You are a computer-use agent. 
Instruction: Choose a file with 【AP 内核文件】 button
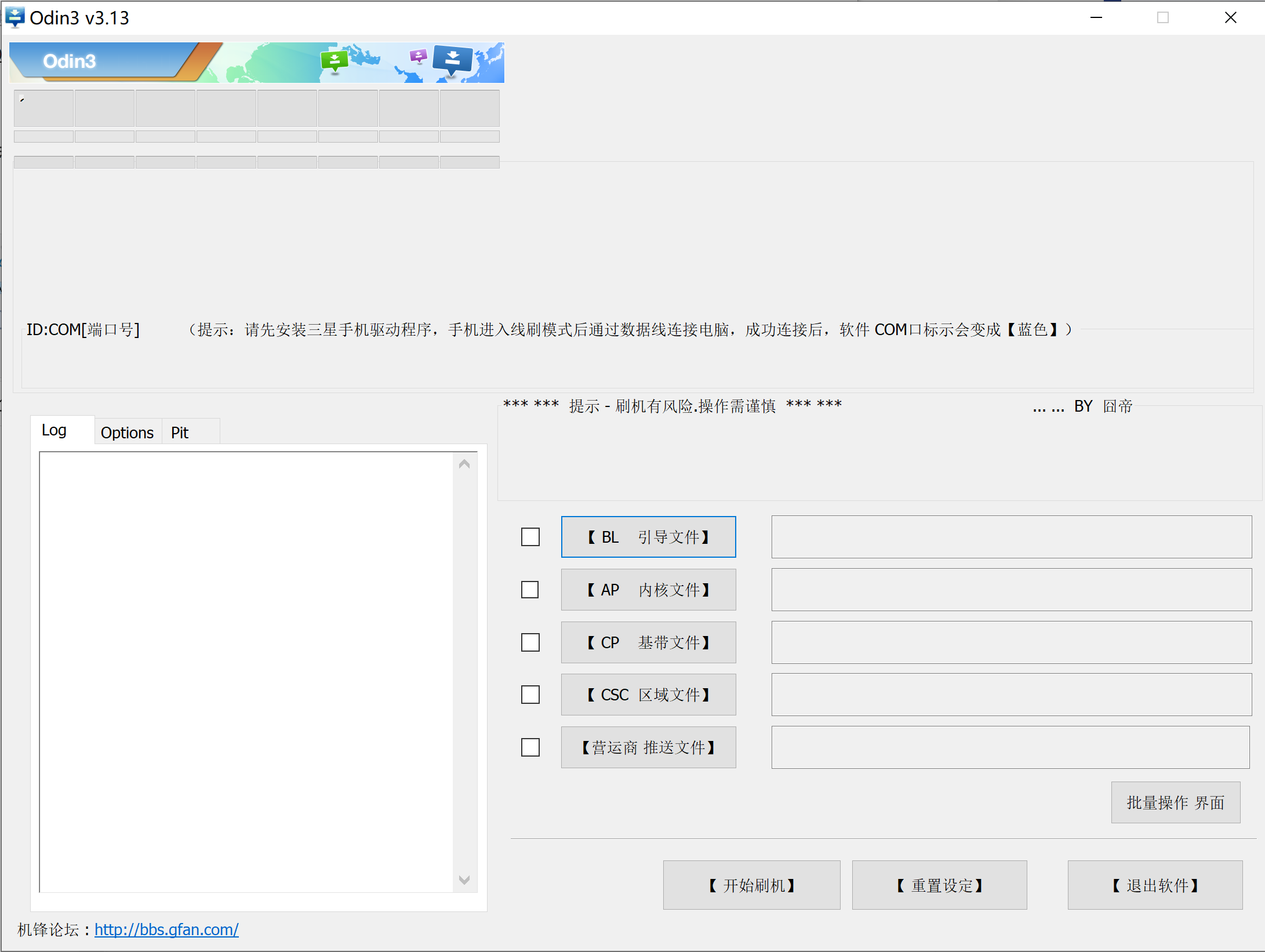648,590
